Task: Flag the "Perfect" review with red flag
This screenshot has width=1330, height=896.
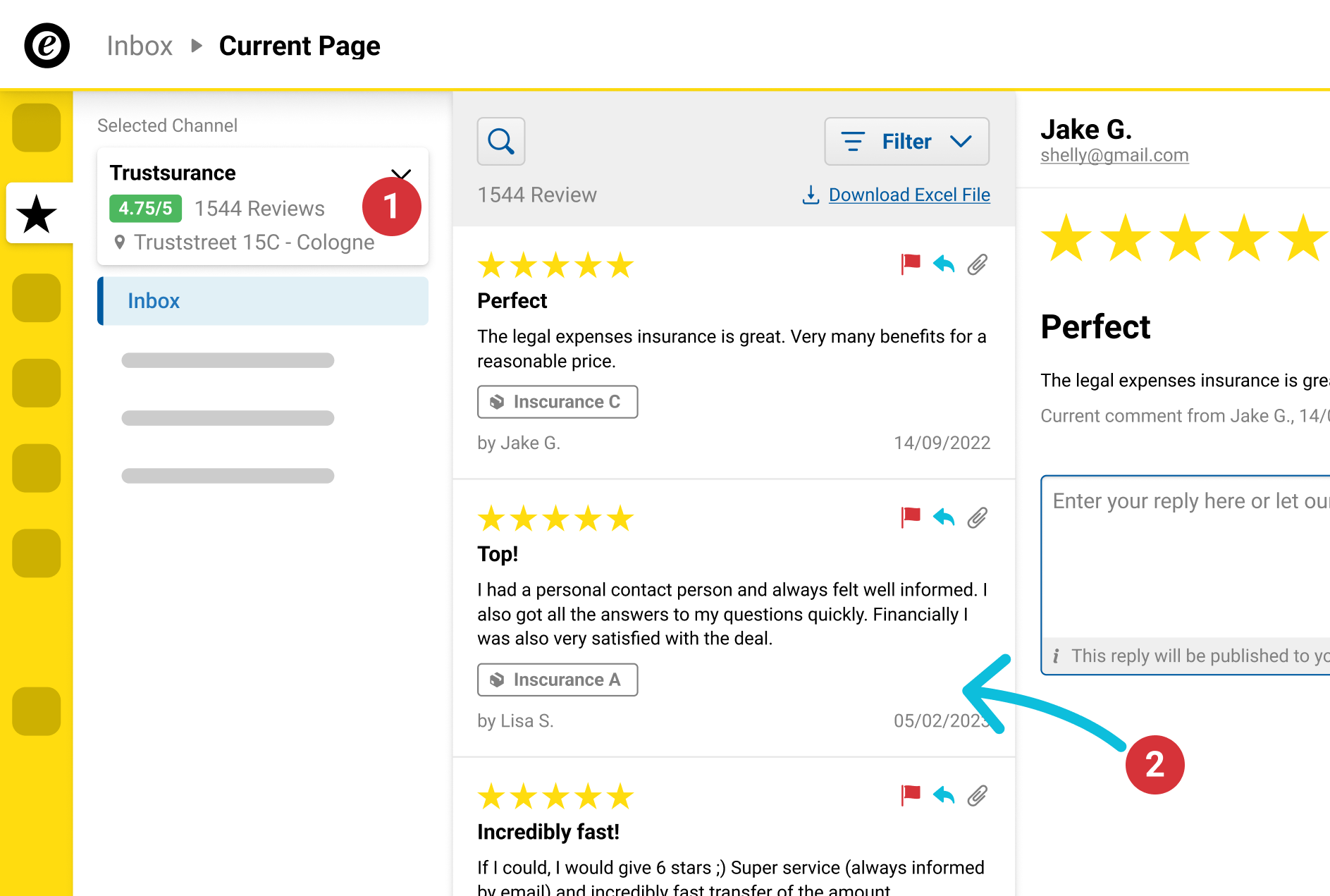Action: [911, 264]
